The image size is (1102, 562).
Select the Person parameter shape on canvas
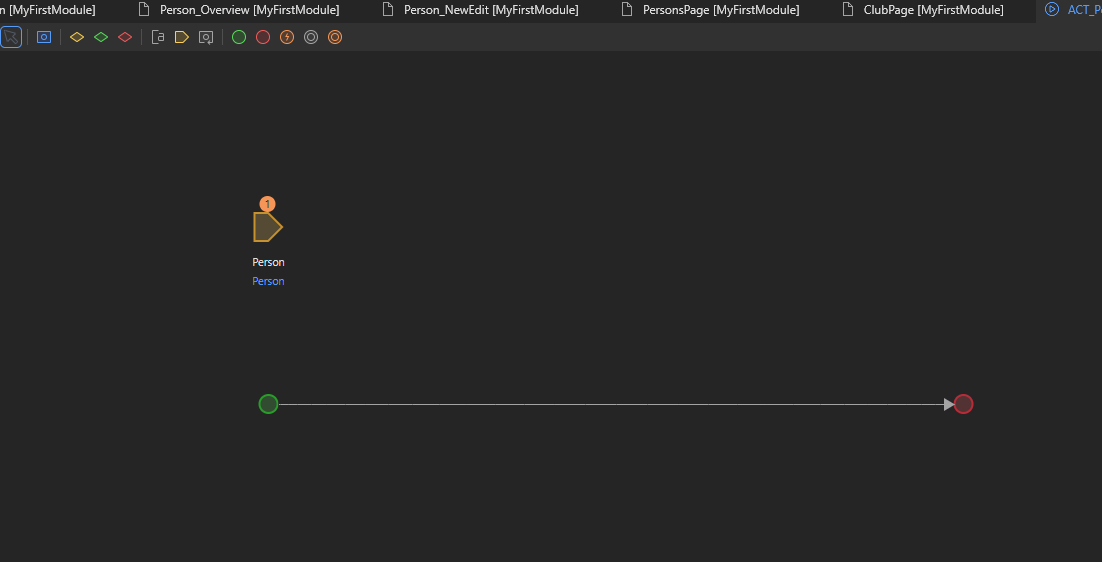[x=268, y=227]
